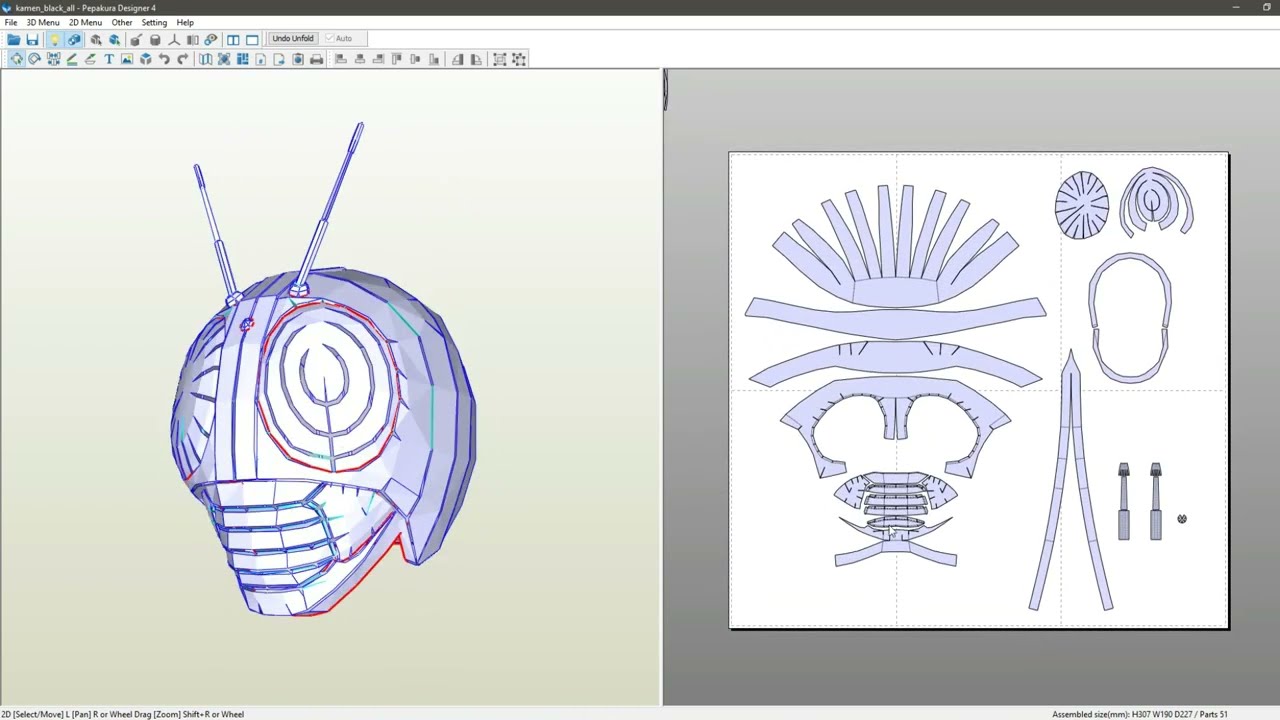Click the Undo Unfold button
This screenshot has height=720, width=1280.
click(293, 38)
